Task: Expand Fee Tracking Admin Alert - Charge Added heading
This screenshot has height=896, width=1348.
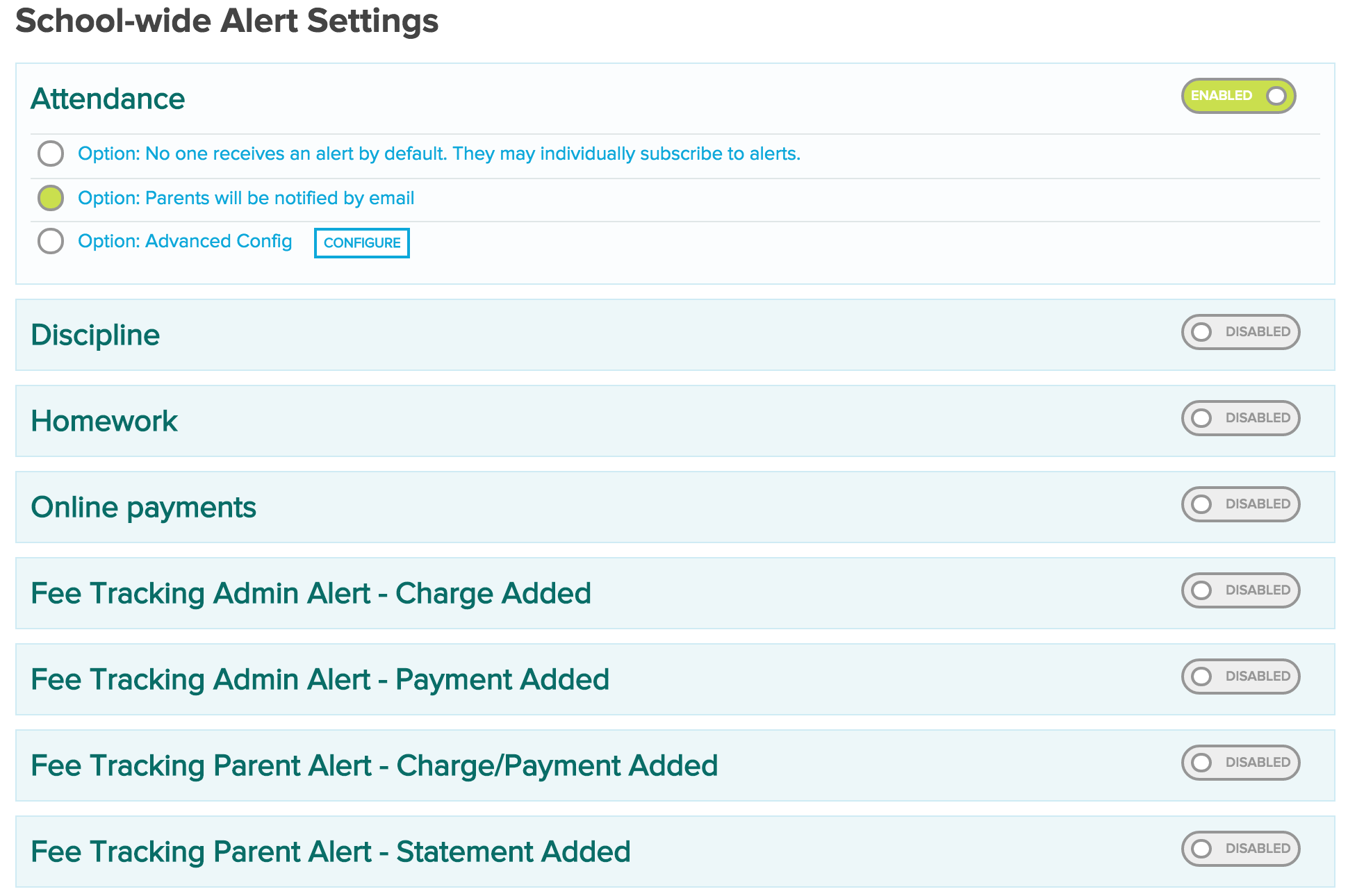Action: point(311,594)
